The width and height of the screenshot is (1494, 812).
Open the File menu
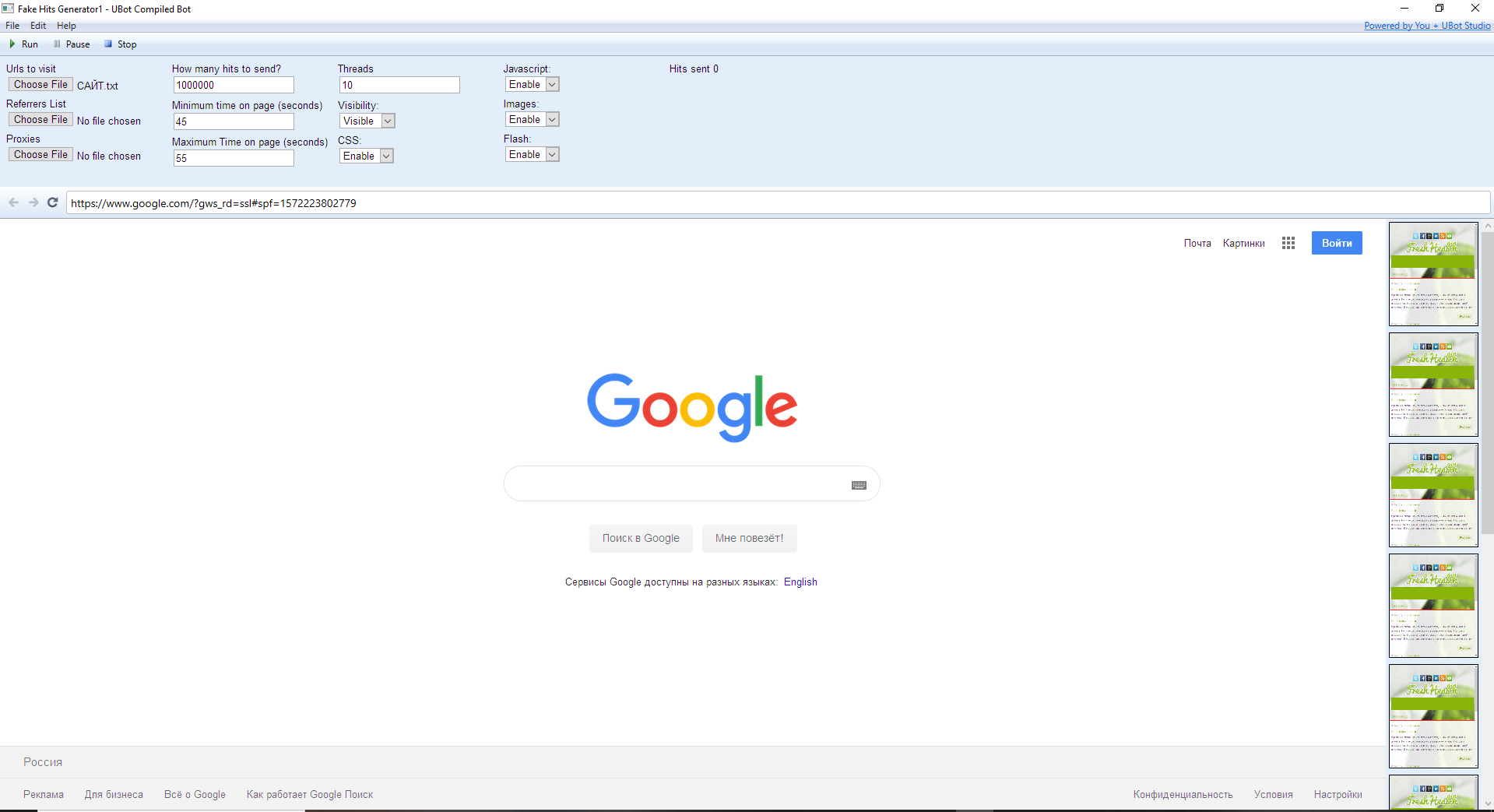click(12, 26)
